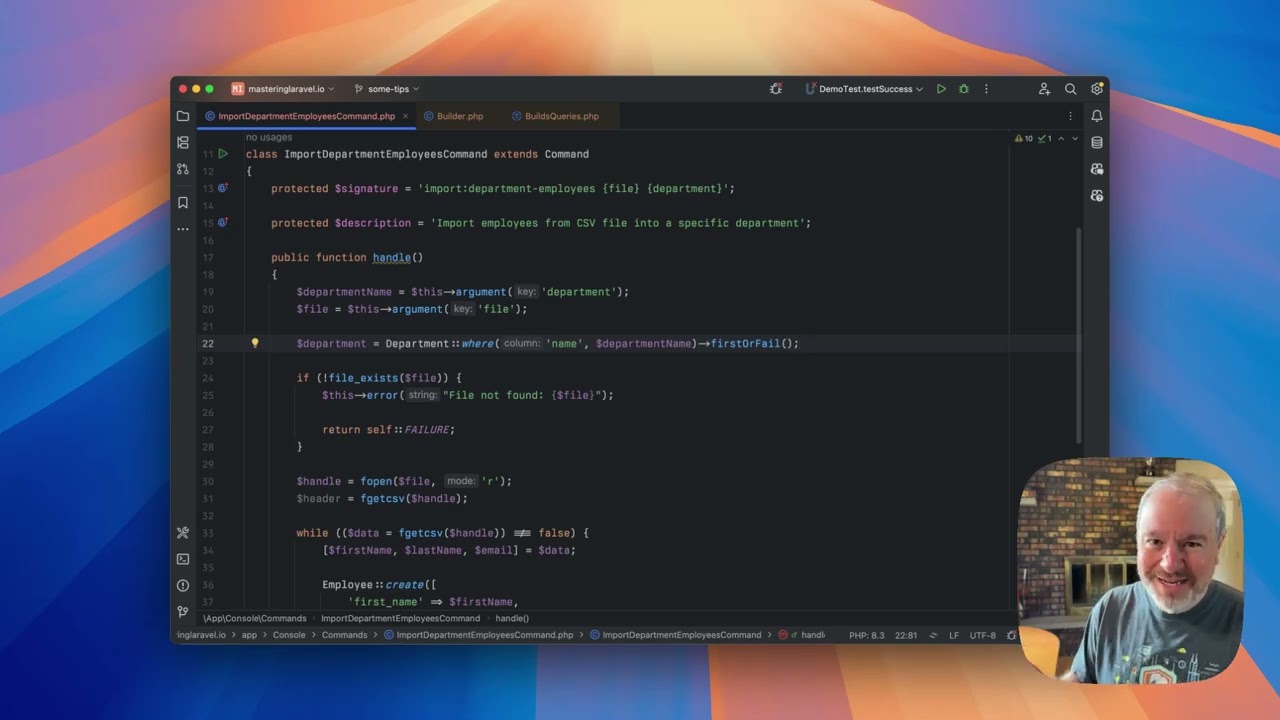1280x720 pixels.
Task: Click \App\Console\Commands in editor breadcrumb
Action: point(254,618)
